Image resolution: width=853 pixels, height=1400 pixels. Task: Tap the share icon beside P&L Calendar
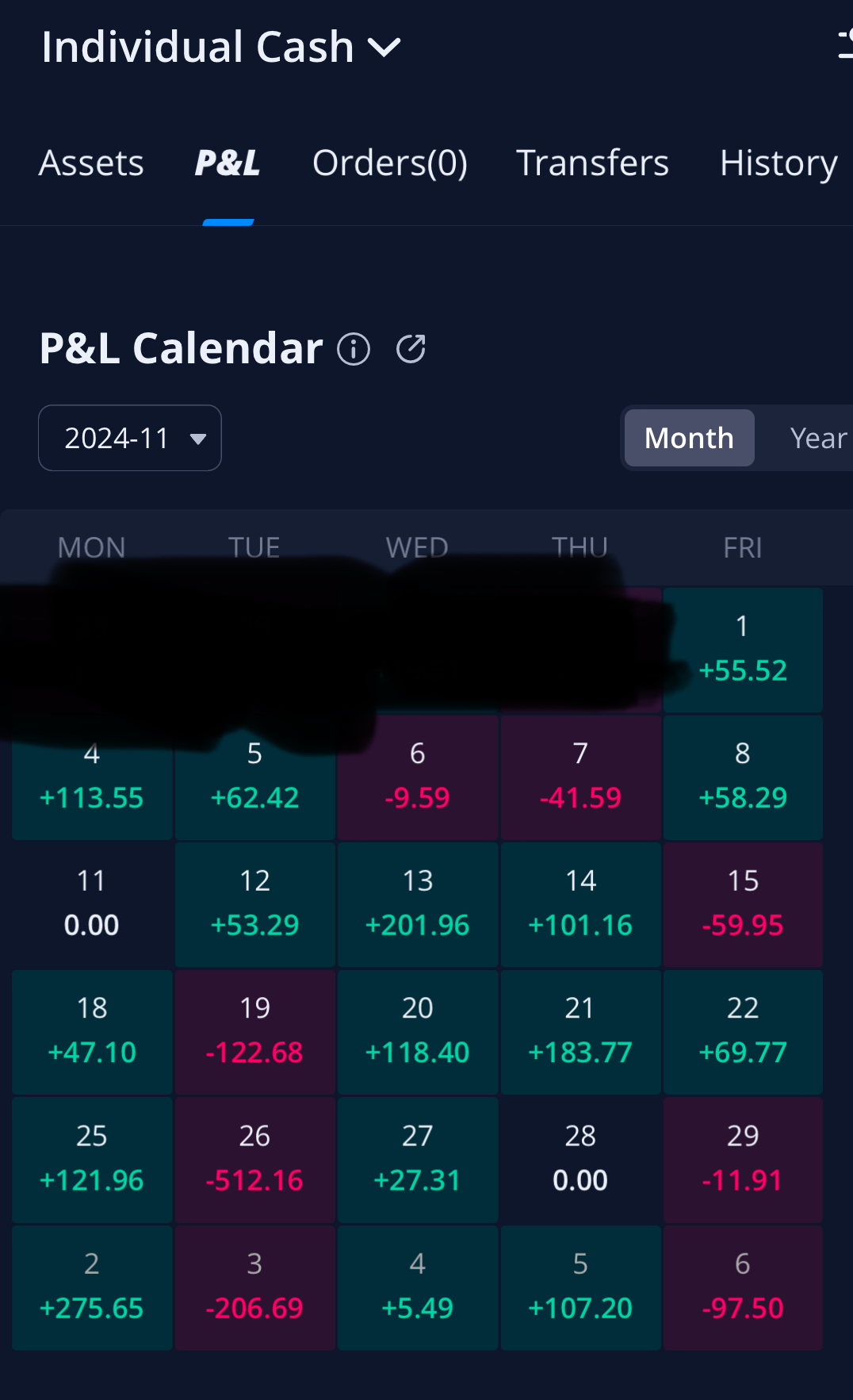(x=411, y=349)
